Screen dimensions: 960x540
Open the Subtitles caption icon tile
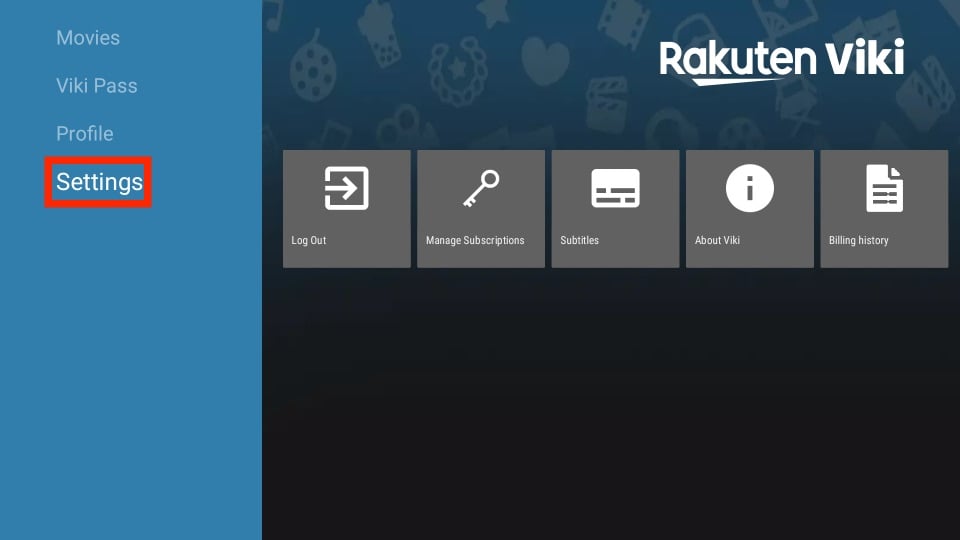(615, 209)
